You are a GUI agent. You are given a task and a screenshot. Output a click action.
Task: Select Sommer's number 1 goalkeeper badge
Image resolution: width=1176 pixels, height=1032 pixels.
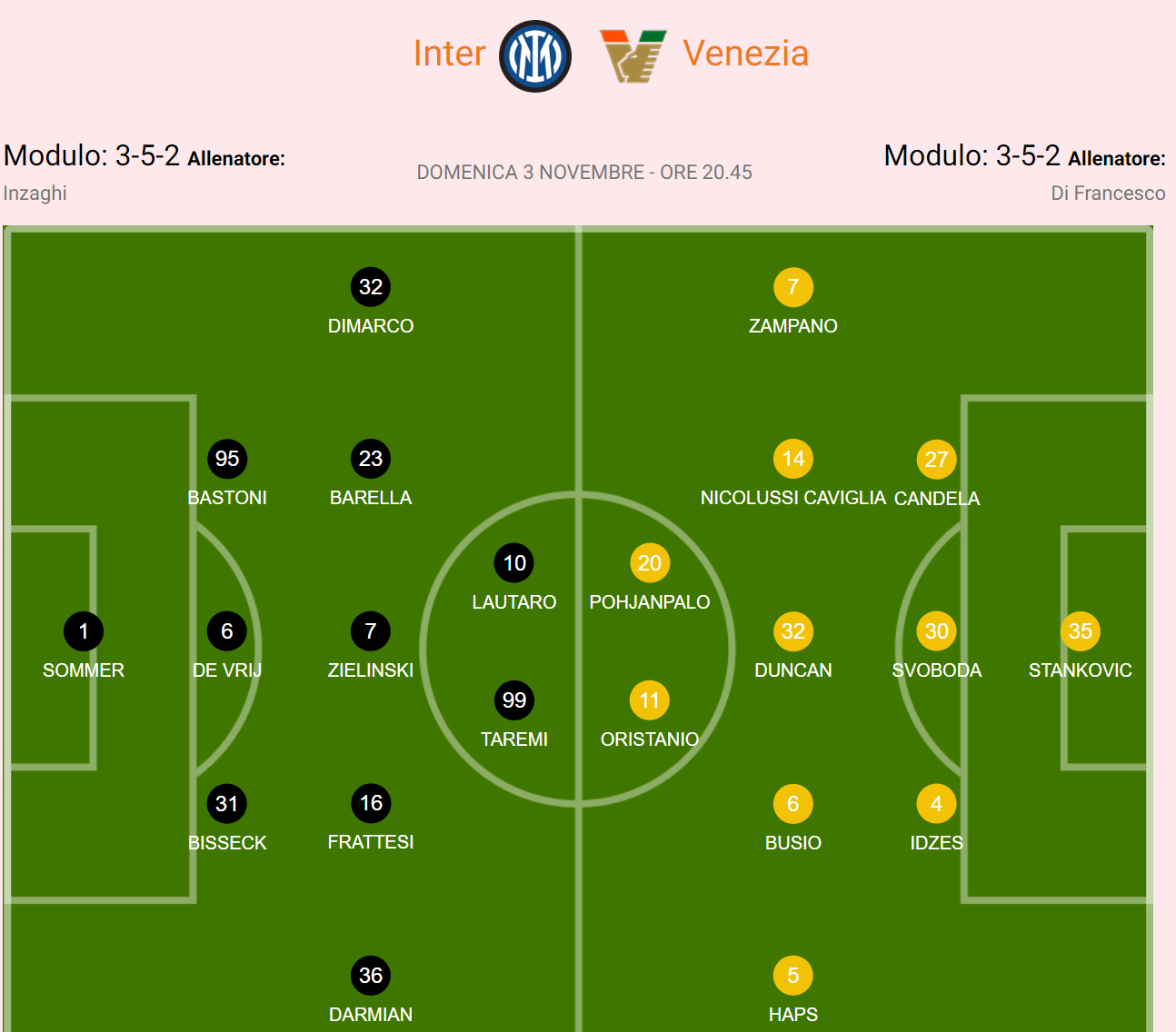[84, 631]
